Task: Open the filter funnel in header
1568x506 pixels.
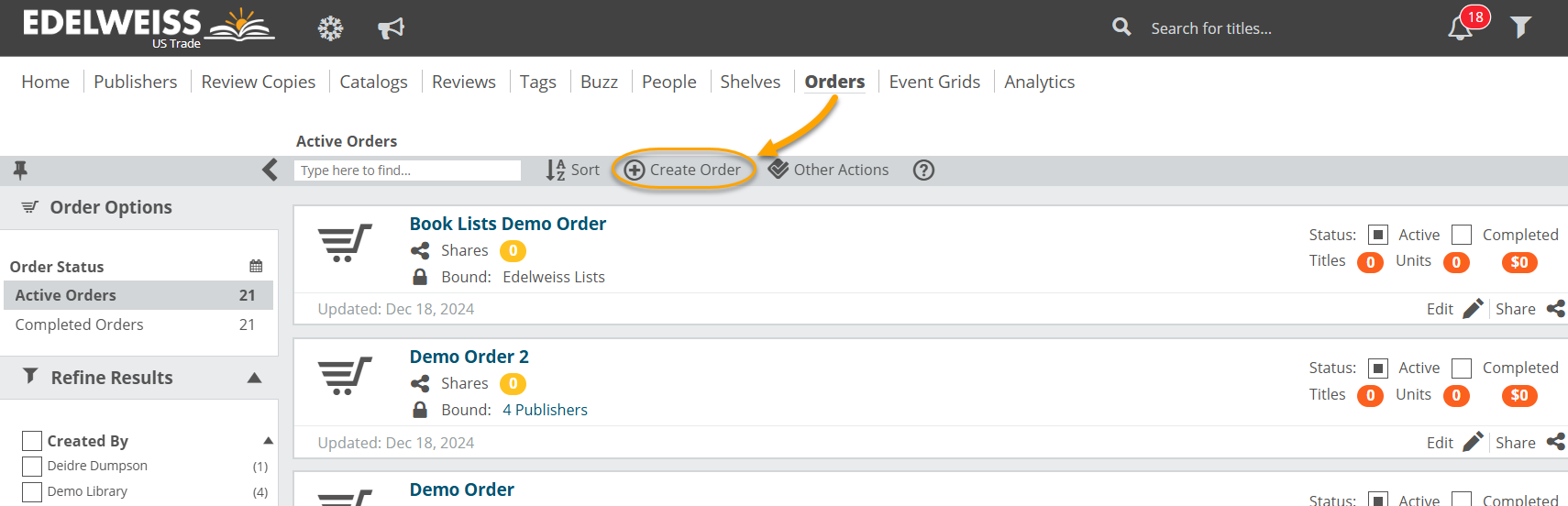Action: [1520, 28]
